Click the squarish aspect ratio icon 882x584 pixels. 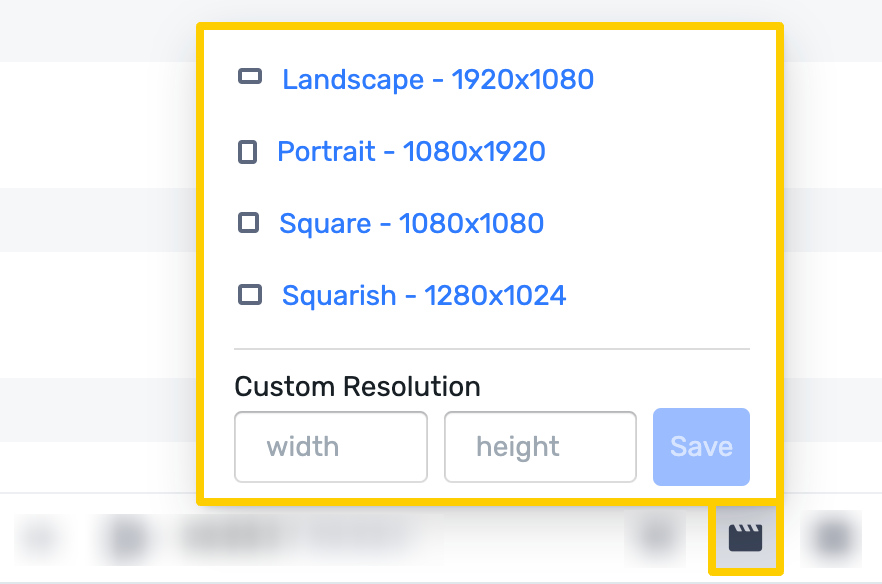pos(249,294)
